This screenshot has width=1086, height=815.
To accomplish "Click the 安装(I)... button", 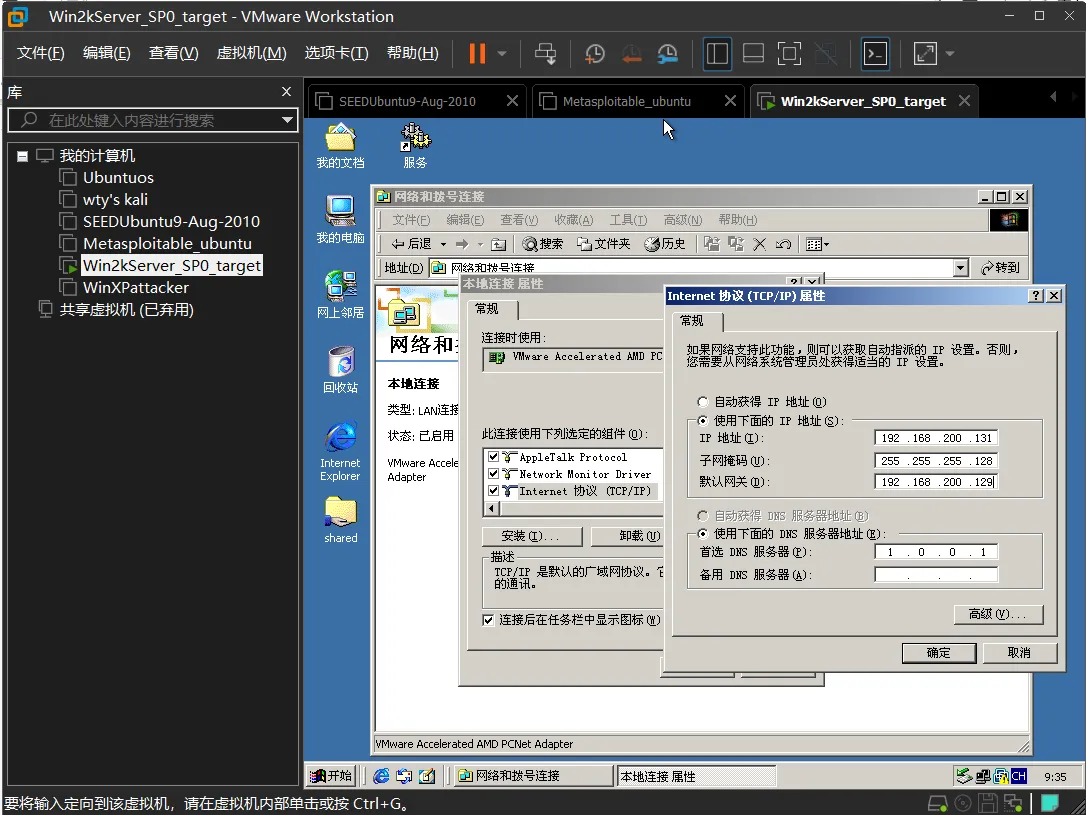I will (x=531, y=536).
